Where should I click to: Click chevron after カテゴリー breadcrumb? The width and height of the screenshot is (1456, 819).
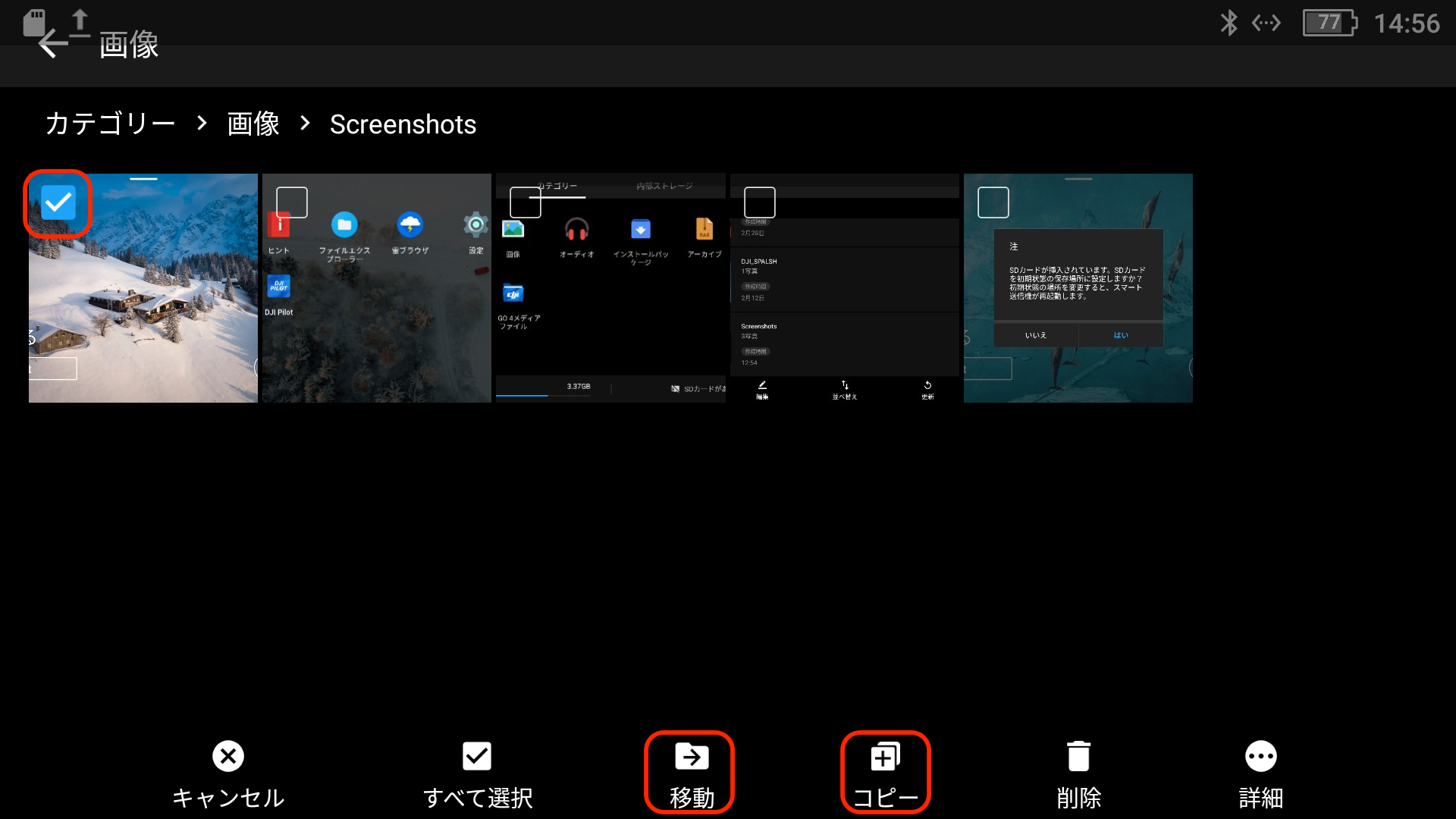tap(202, 123)
